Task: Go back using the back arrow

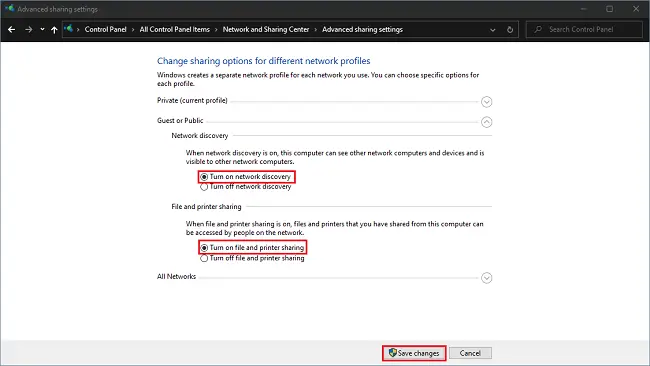Action: pyautogui.click(x=12, y=29)
